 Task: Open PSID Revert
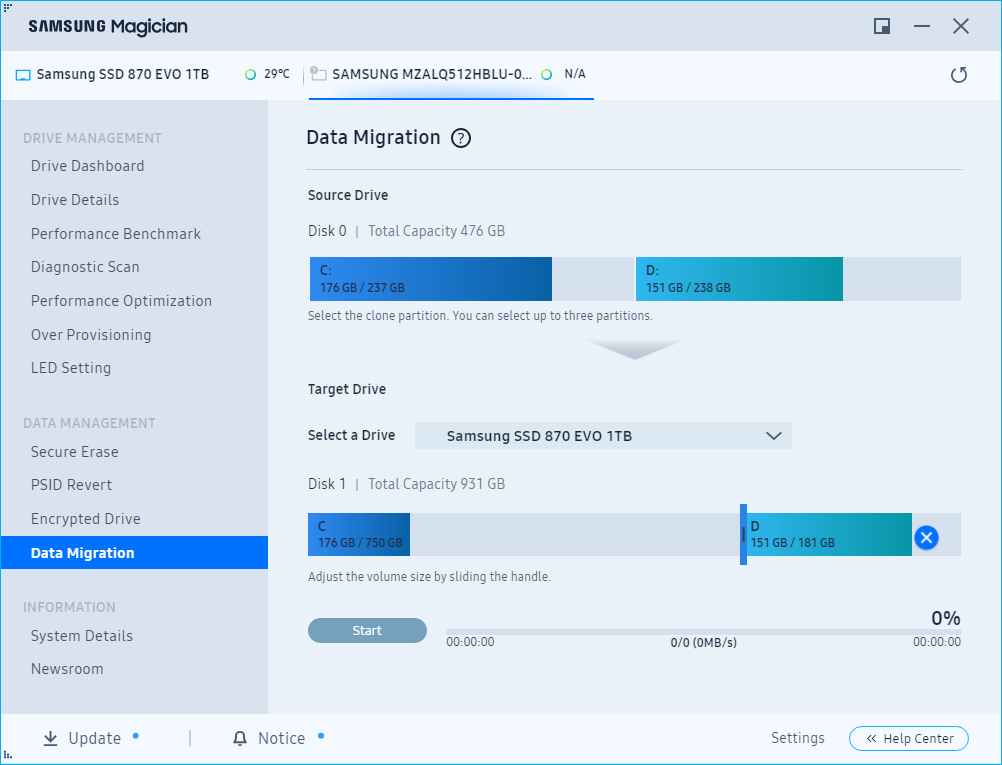(x=72, y=485)
